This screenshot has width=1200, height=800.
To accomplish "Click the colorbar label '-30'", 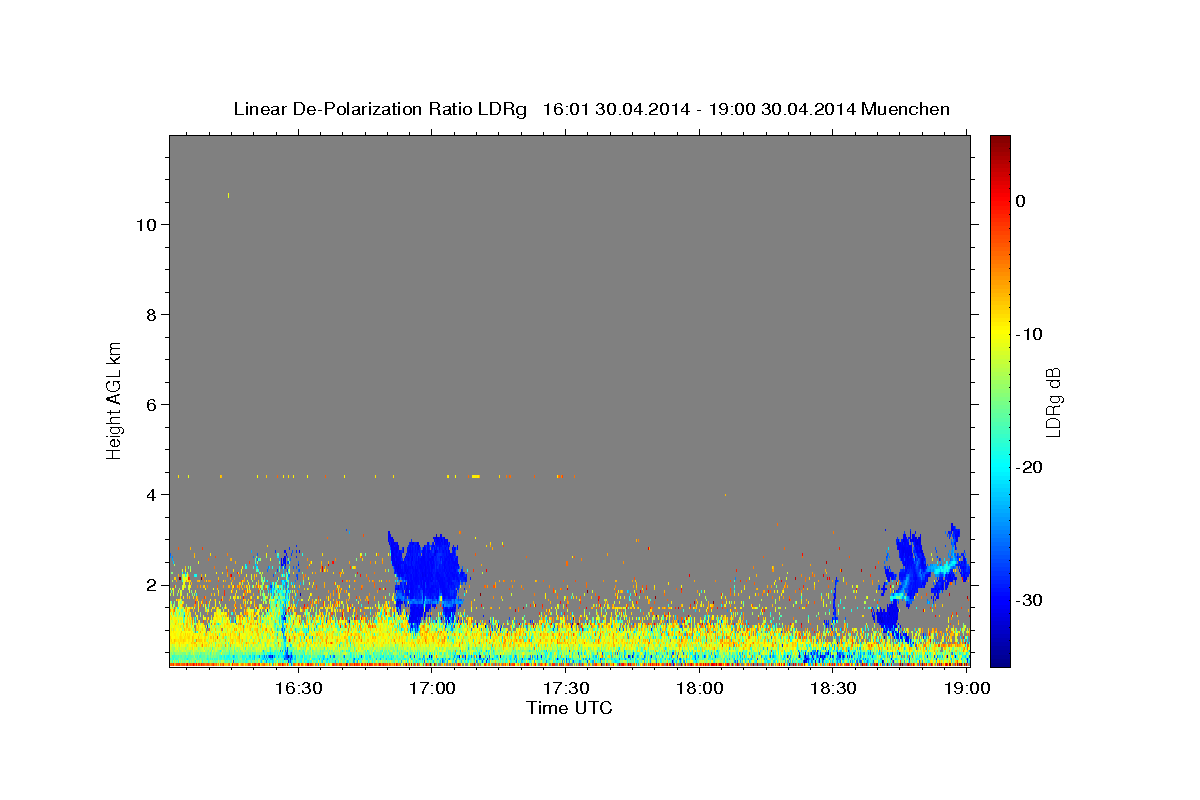I will click(x=1030, y=600).
